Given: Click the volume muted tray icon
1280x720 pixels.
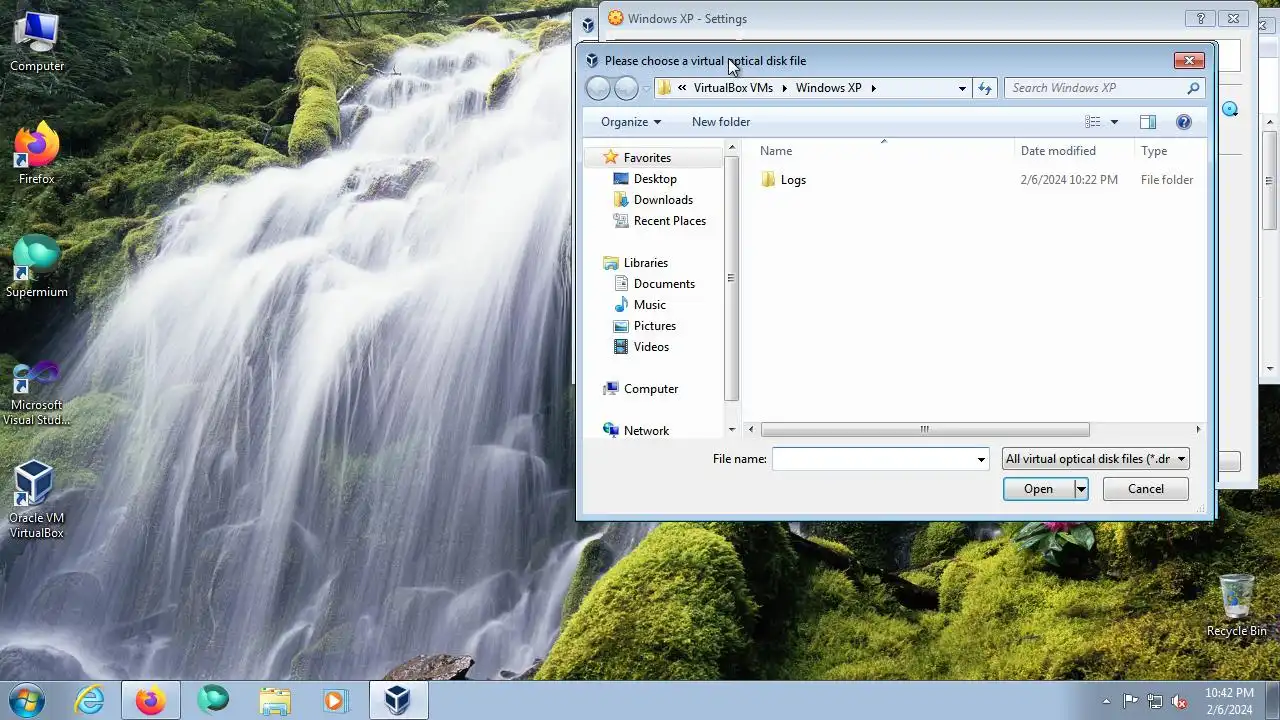Looking at the screenshot, I should point(1180,701).
